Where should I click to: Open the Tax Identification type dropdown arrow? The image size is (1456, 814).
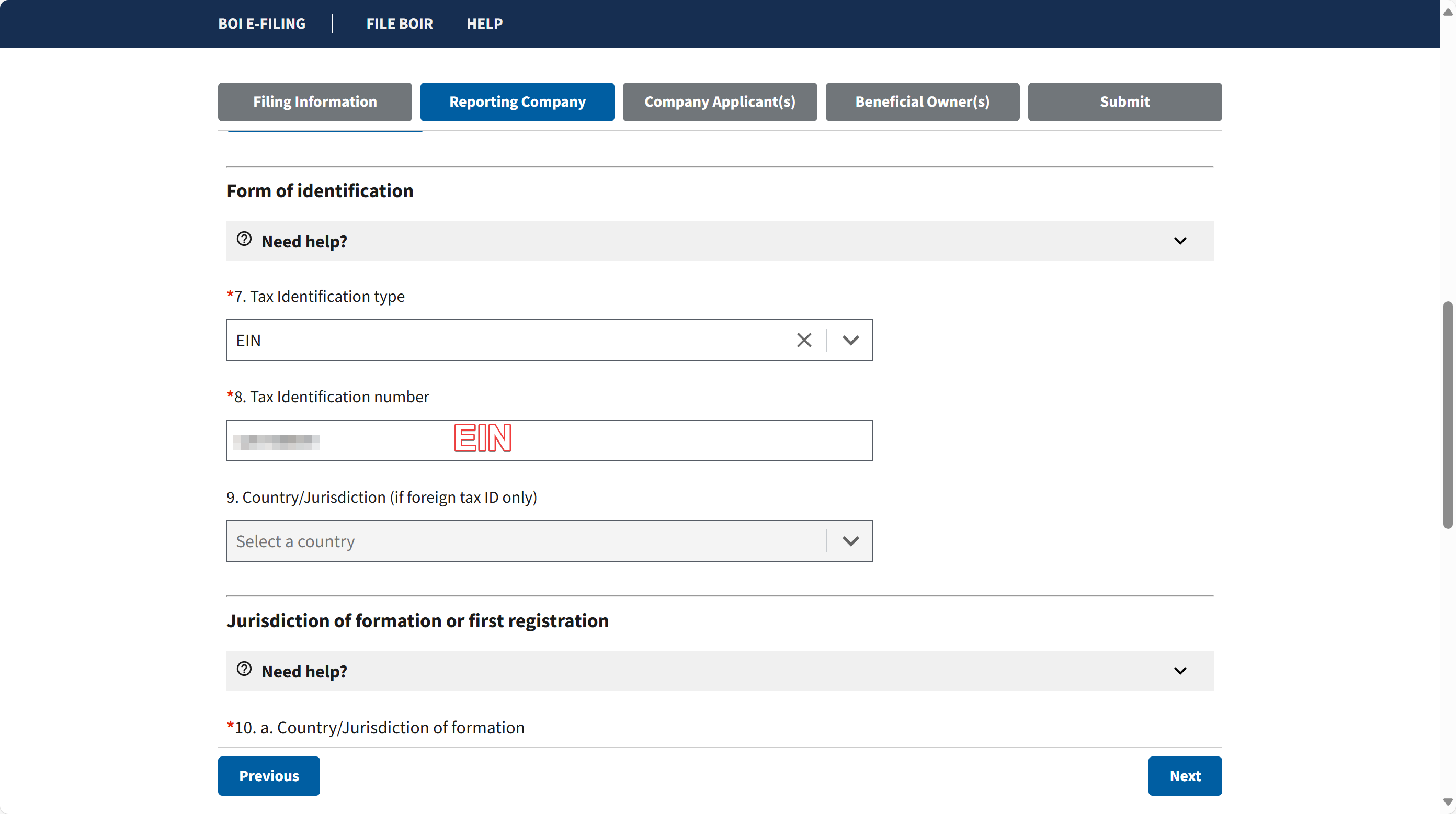click(851, 340)
